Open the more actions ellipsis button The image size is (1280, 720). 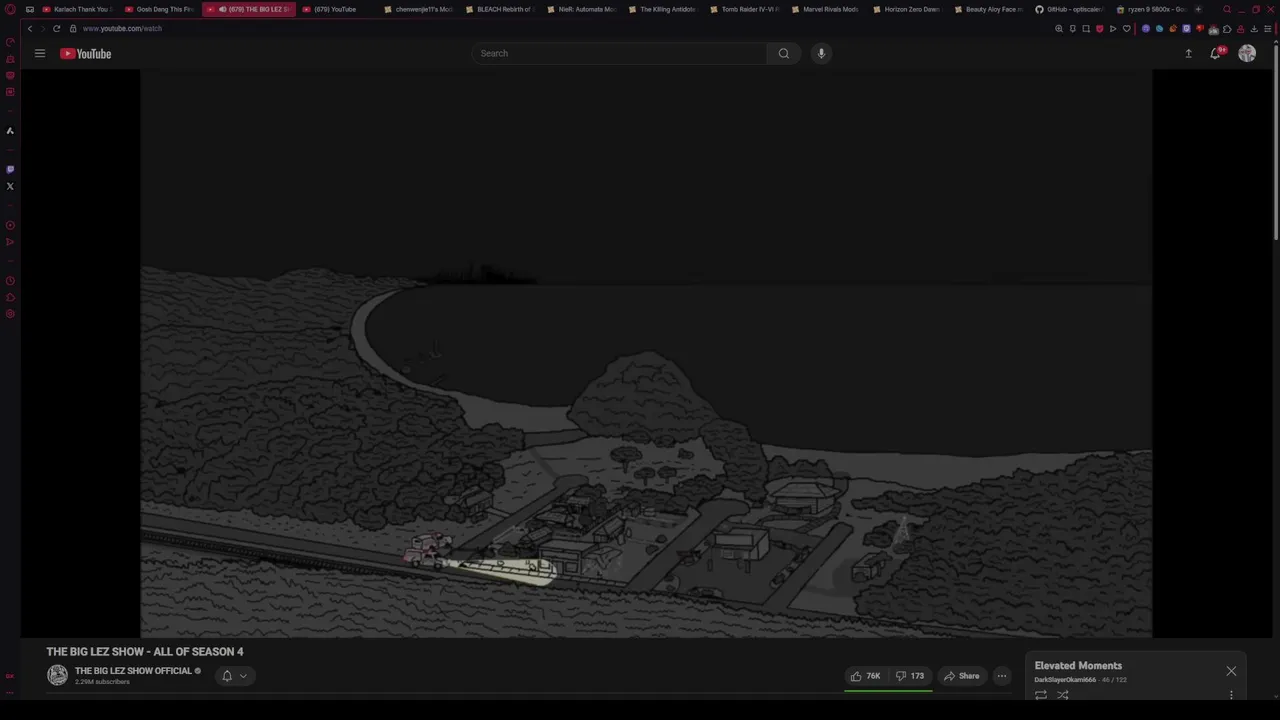tap(1001, 676)
